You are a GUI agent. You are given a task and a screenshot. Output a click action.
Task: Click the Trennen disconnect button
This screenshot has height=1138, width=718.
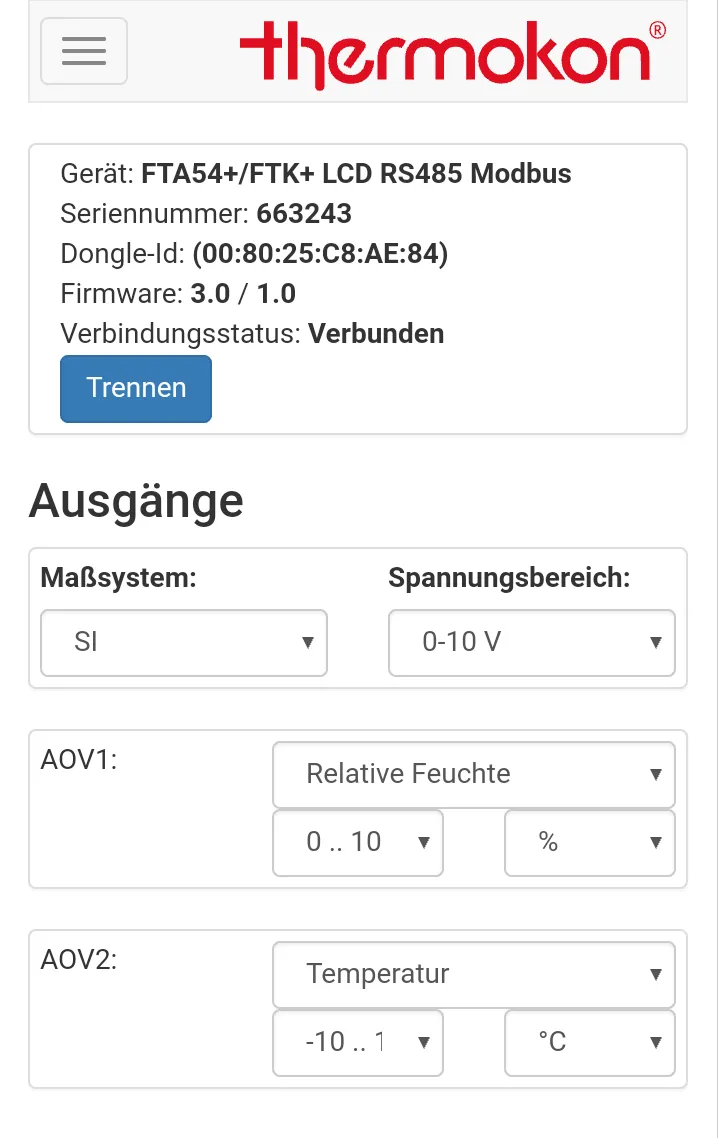136,388
